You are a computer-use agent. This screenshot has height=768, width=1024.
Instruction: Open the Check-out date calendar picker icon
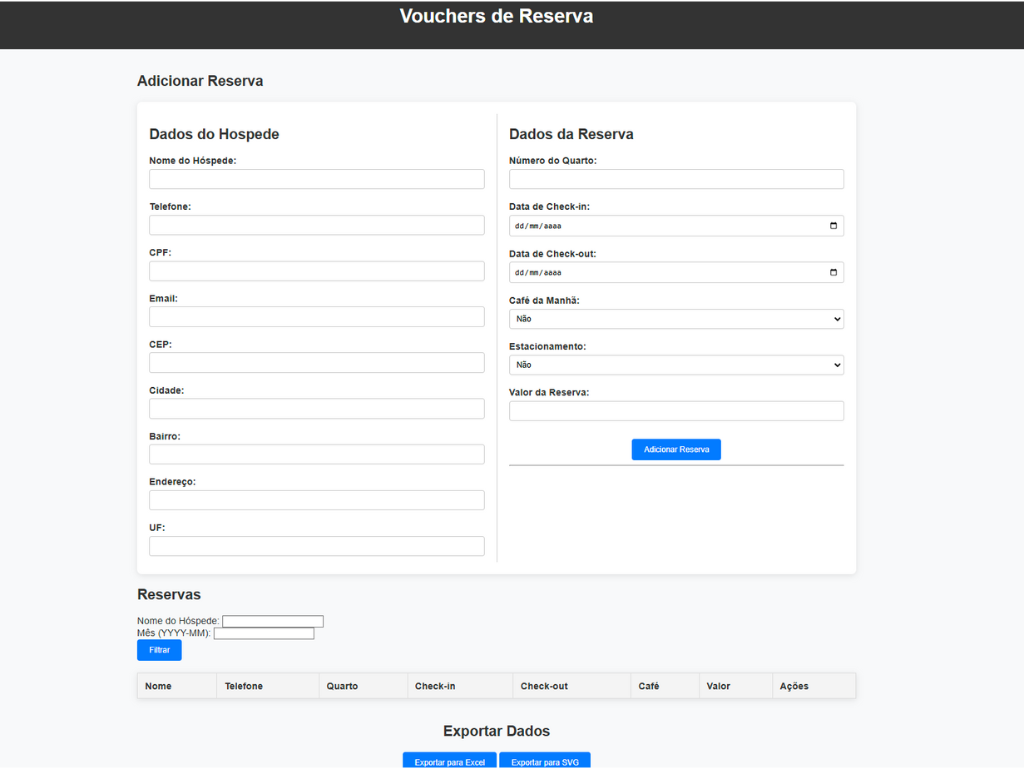pyautogui.click(x=833, y=272)
